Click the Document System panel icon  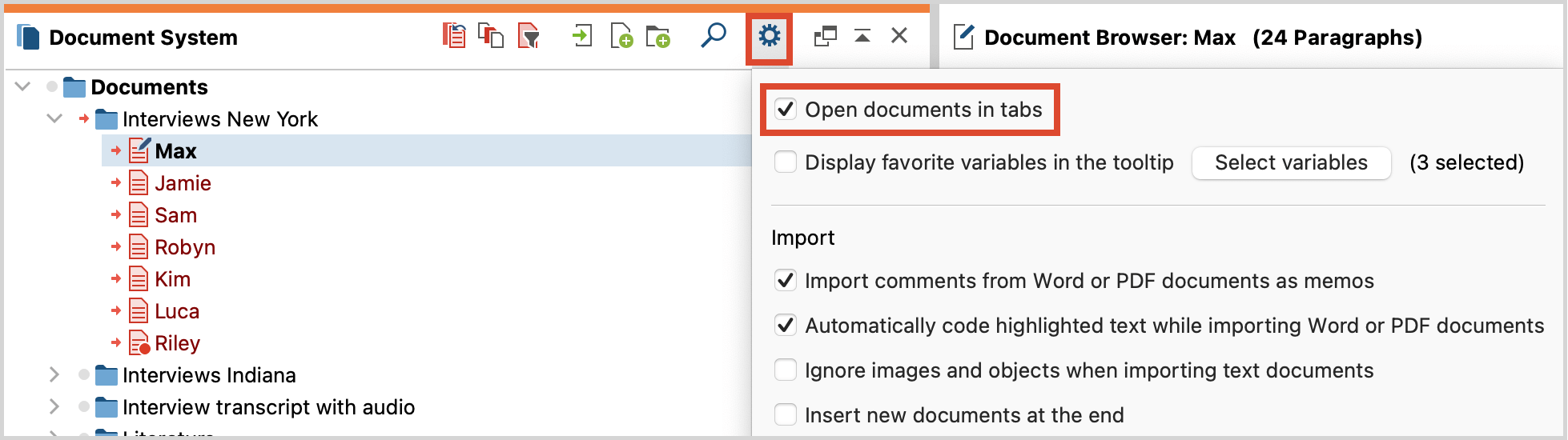point(28,37)
